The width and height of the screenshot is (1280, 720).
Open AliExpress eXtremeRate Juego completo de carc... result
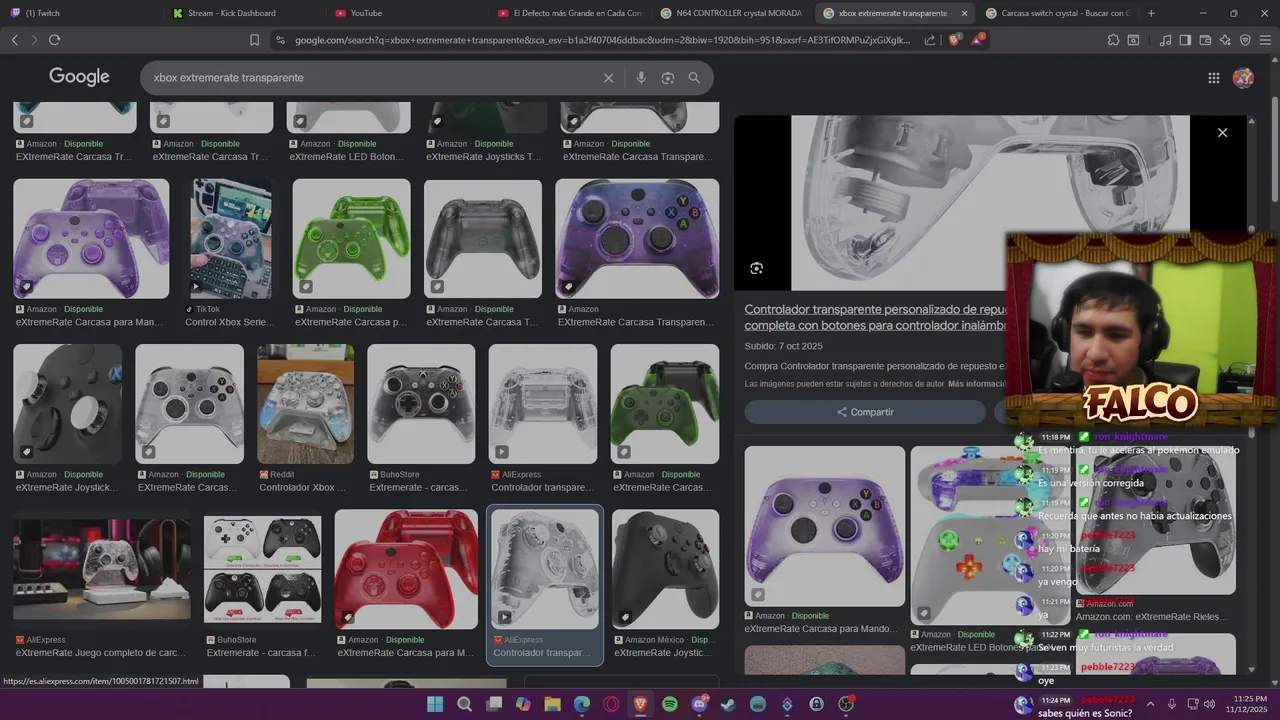pos(101,569)
